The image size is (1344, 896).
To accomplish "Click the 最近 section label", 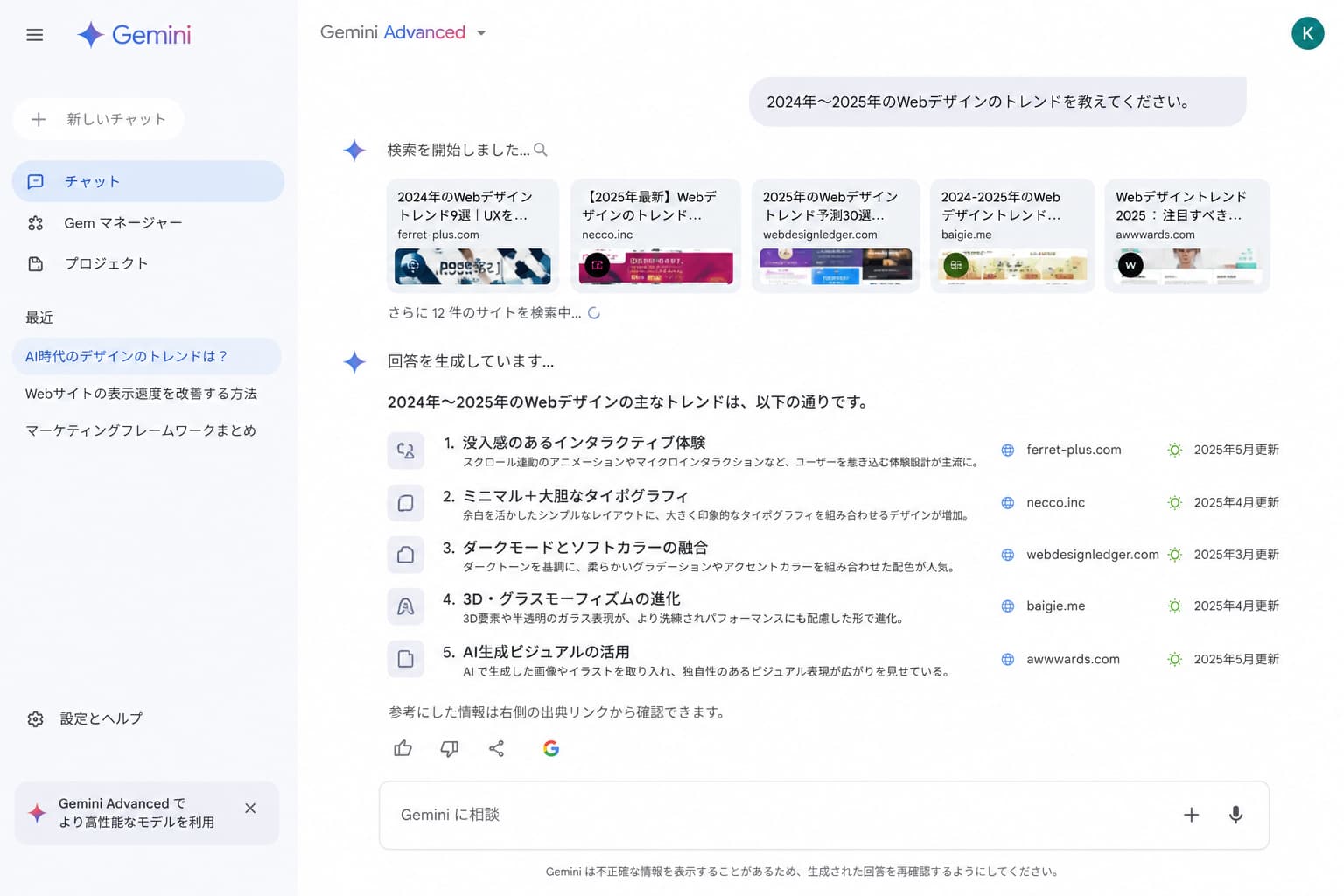I will pyautogui.click(x=39, y=318).
